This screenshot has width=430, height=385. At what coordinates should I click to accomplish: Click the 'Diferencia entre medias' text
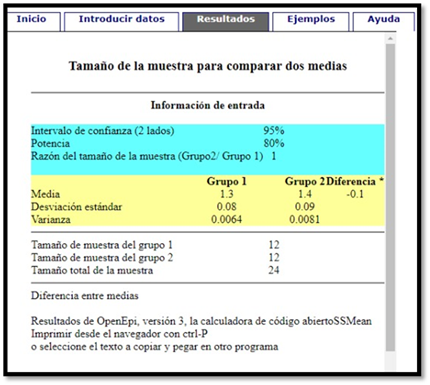click(x=85, y=296)
